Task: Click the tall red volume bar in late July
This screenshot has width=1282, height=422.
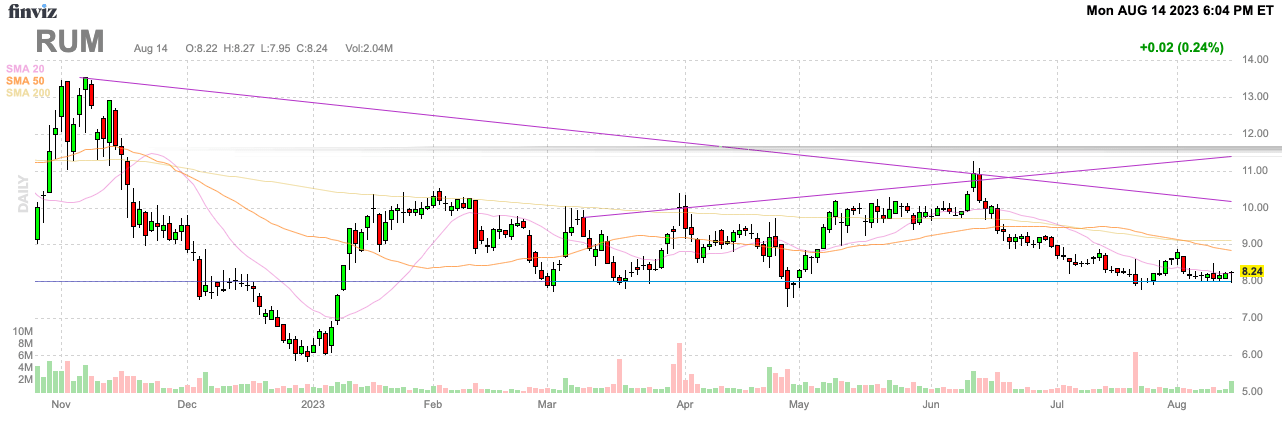Action: tap(1136, 372)
